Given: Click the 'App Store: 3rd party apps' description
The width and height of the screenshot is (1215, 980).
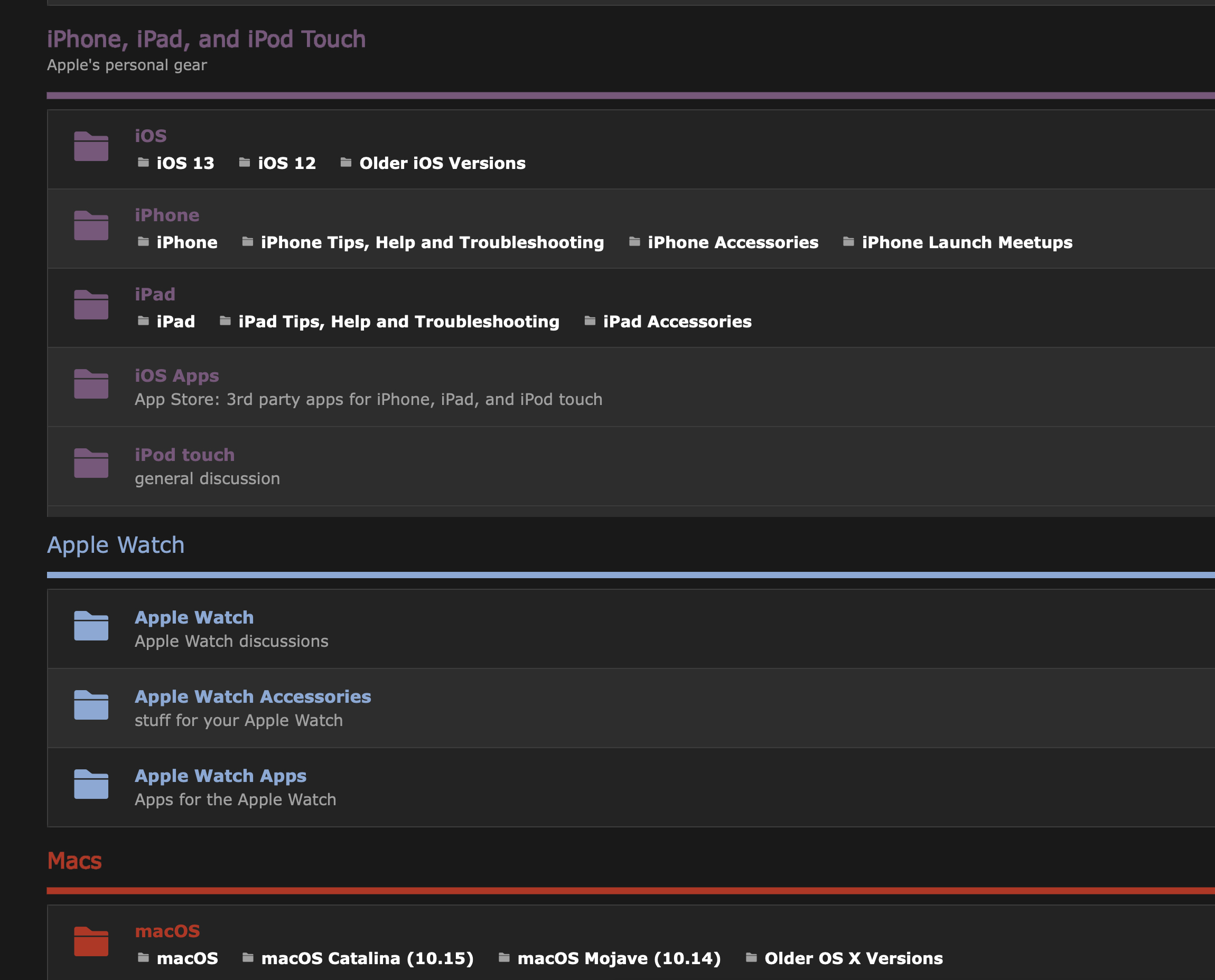Looking at the screenshot, I should (x=369, y=400).
